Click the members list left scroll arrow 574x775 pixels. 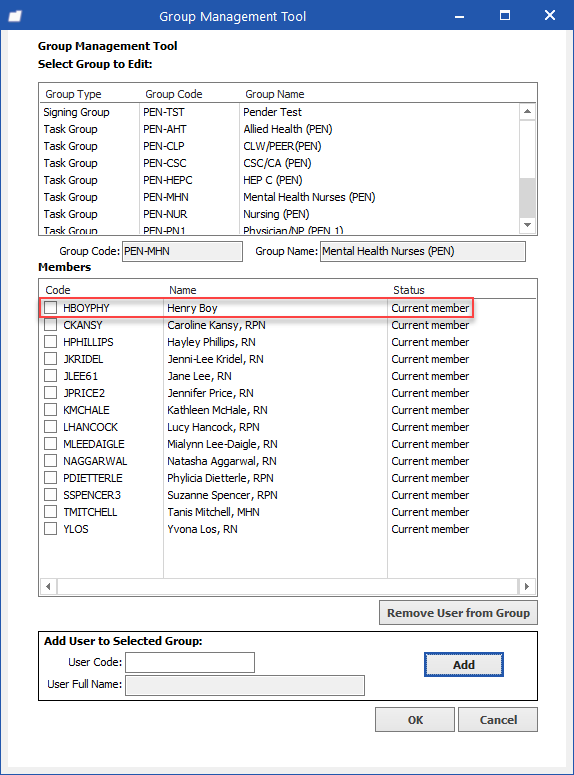(x=48, y=586)
